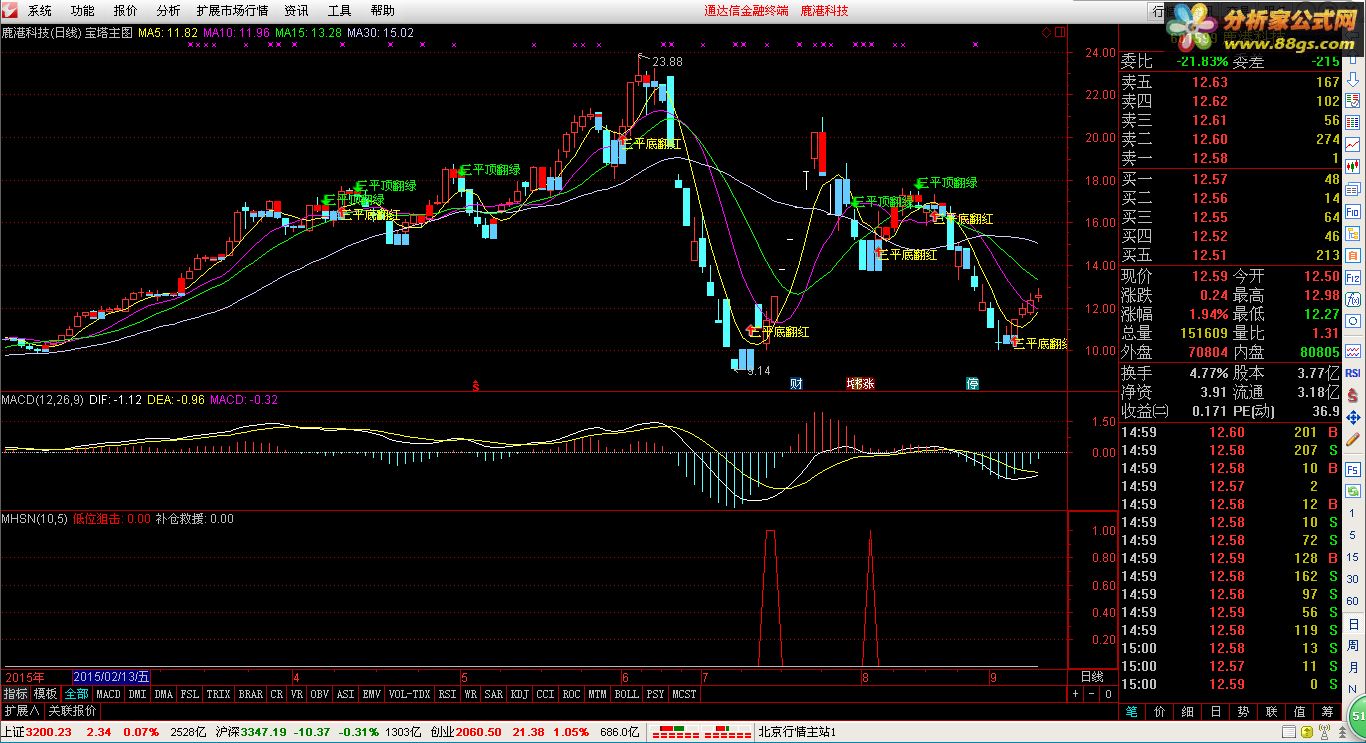Select the 价 price distribution tab
Image resolution: width=1366 pixels, height=743 pixels.
[1159, 712]
